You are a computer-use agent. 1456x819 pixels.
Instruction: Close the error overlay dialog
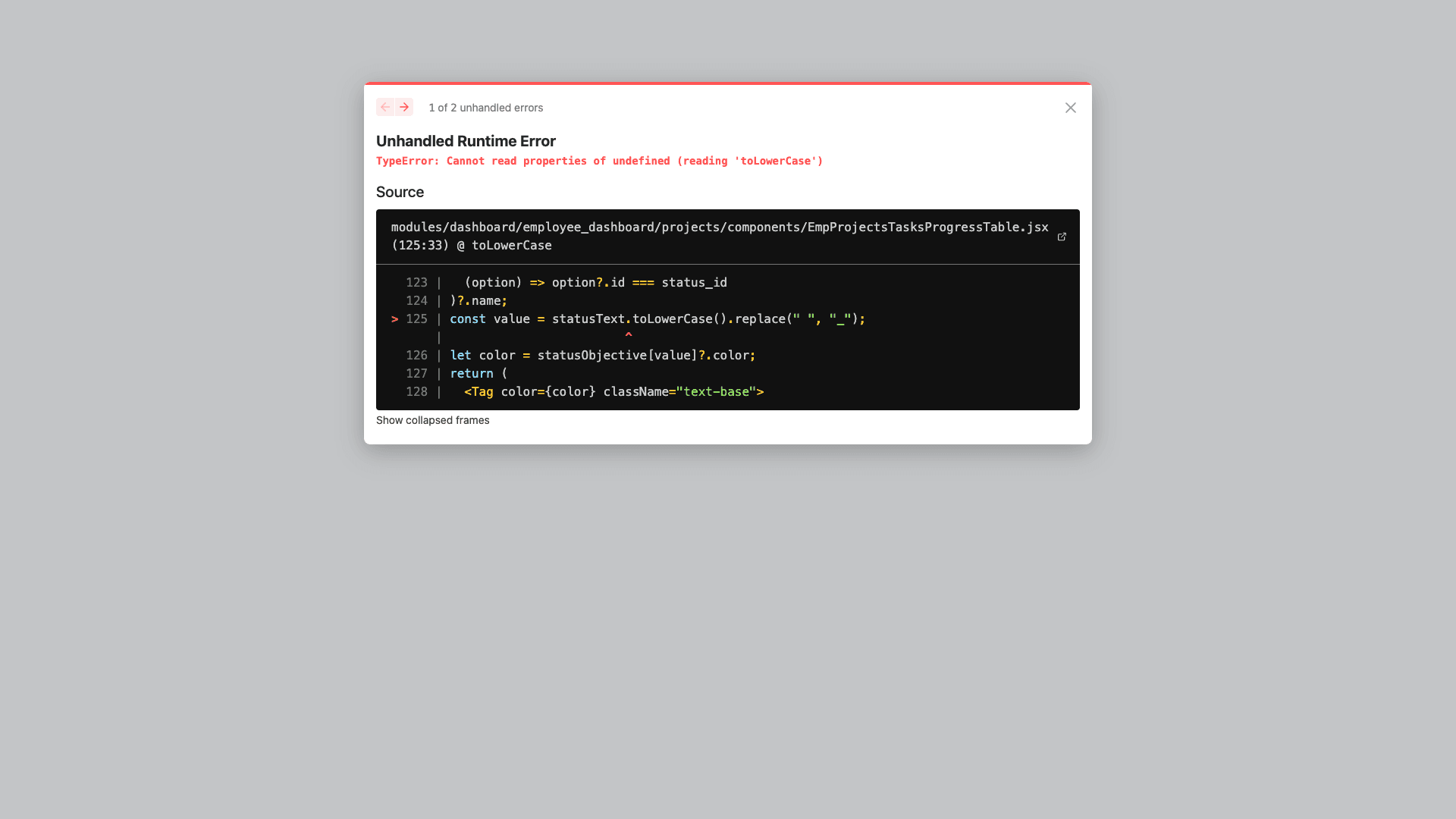[x=1070, y=108]
